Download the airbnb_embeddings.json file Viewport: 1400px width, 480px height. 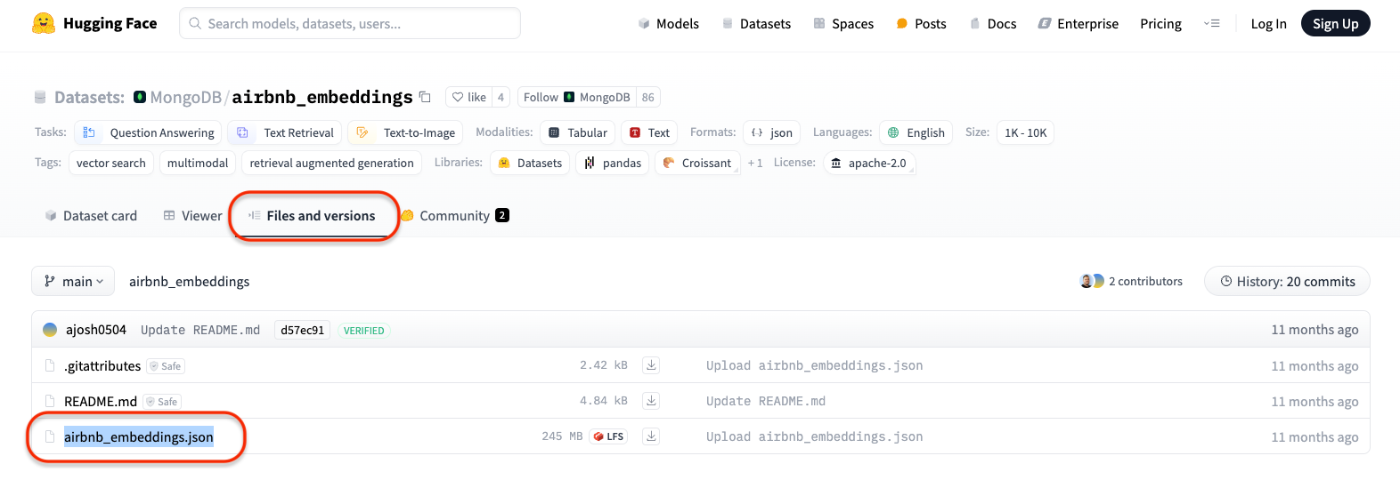pos(651,436)
